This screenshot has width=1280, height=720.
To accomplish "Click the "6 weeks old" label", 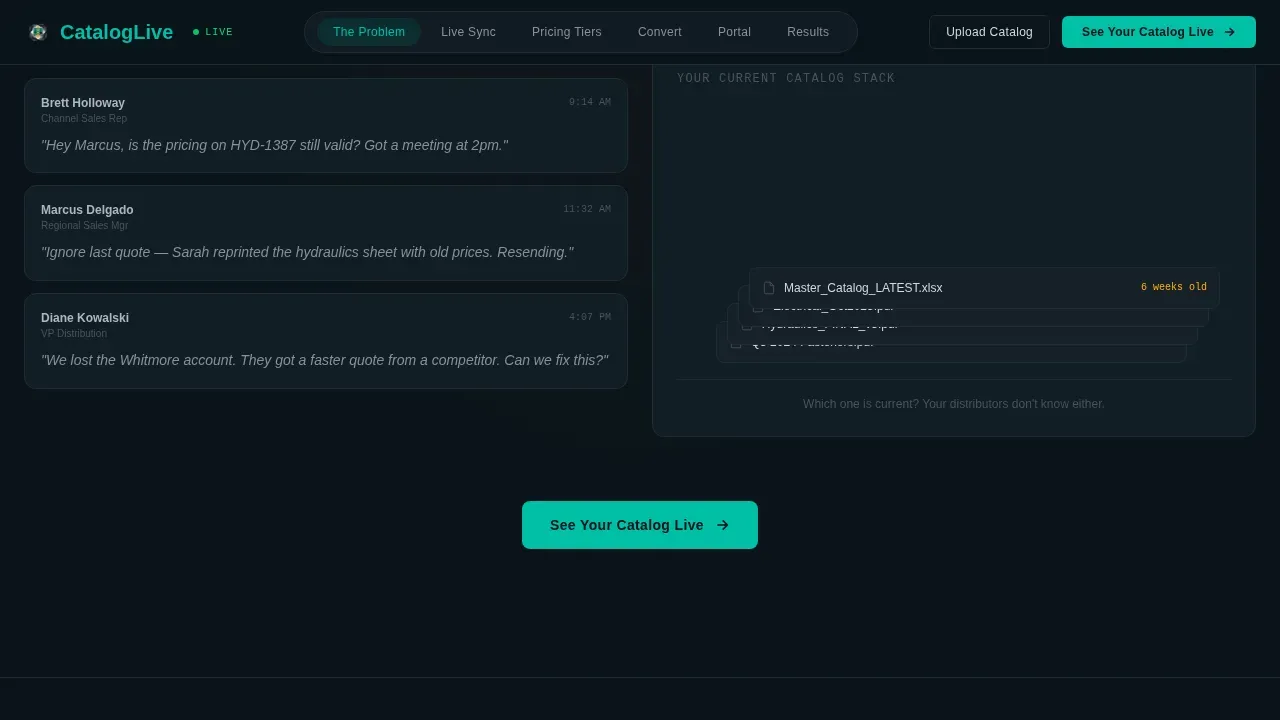I will pyautogui.click(x=1174, y=287).
